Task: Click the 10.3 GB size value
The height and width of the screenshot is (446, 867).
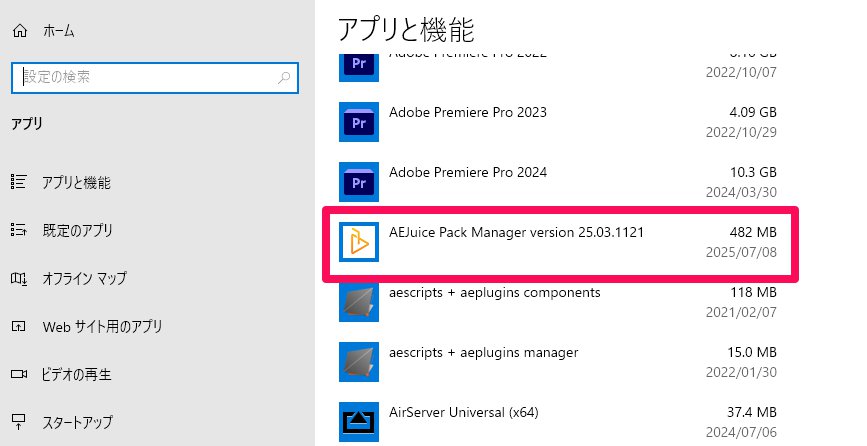Action: [x=754, y=172]
